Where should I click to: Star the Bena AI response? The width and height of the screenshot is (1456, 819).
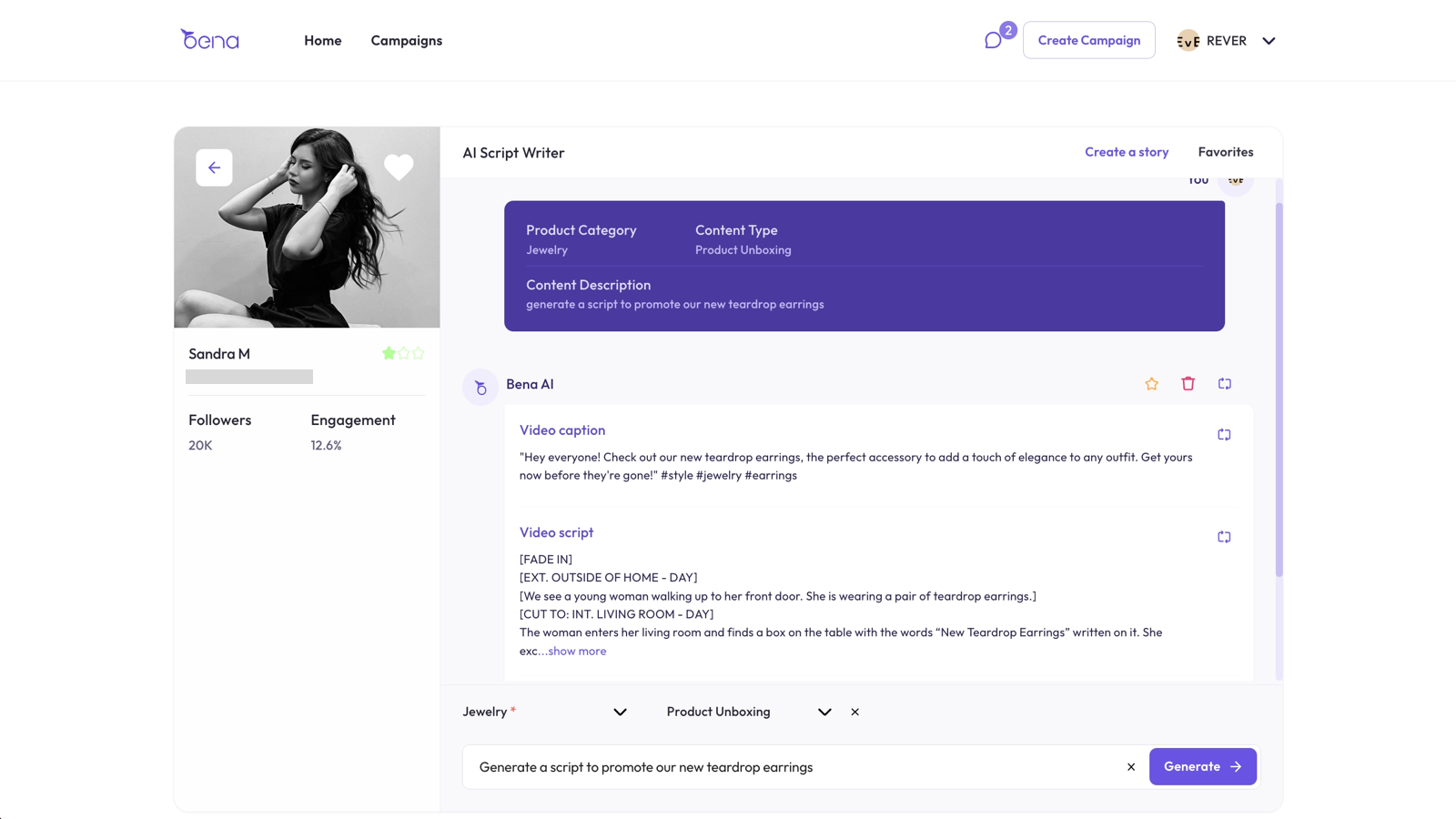[x=1152, y=384]
